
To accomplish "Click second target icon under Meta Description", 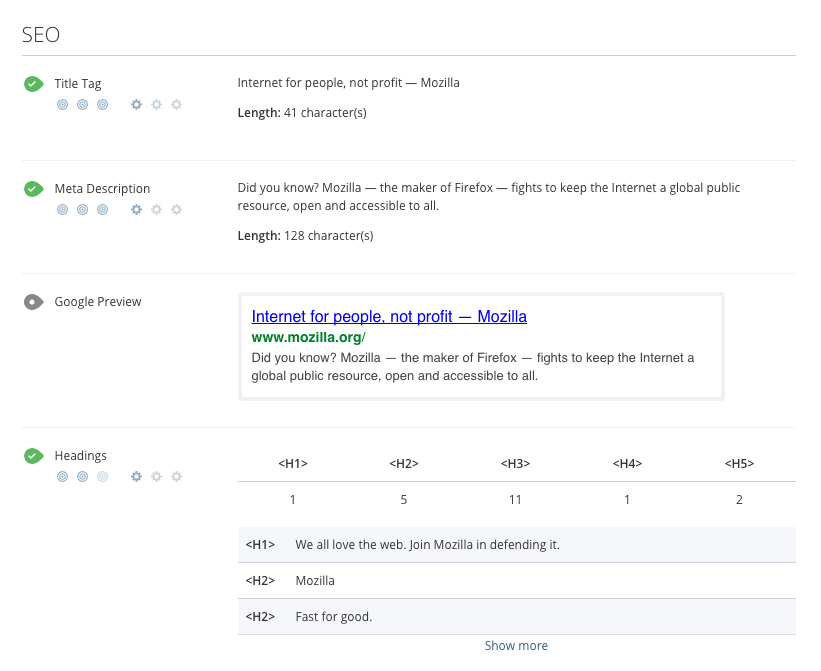I will point(82,210).
